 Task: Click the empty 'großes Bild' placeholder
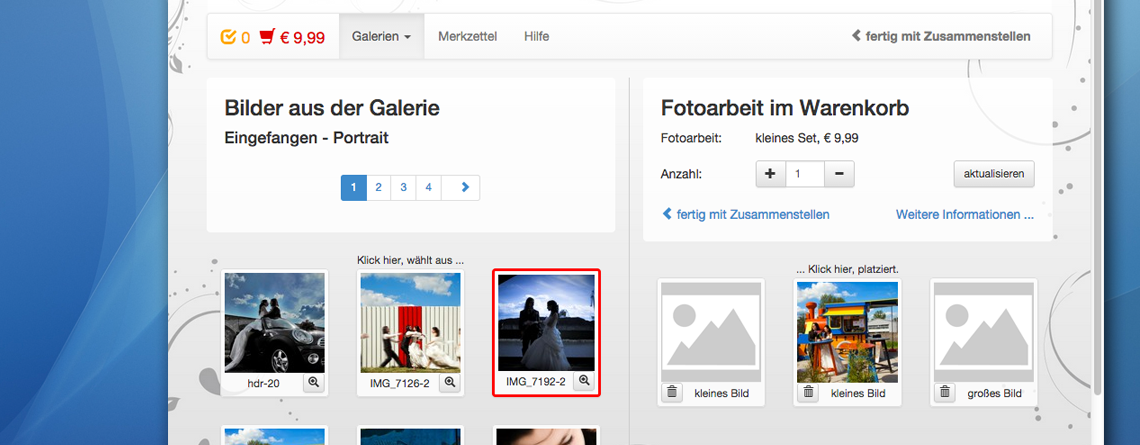984,332
